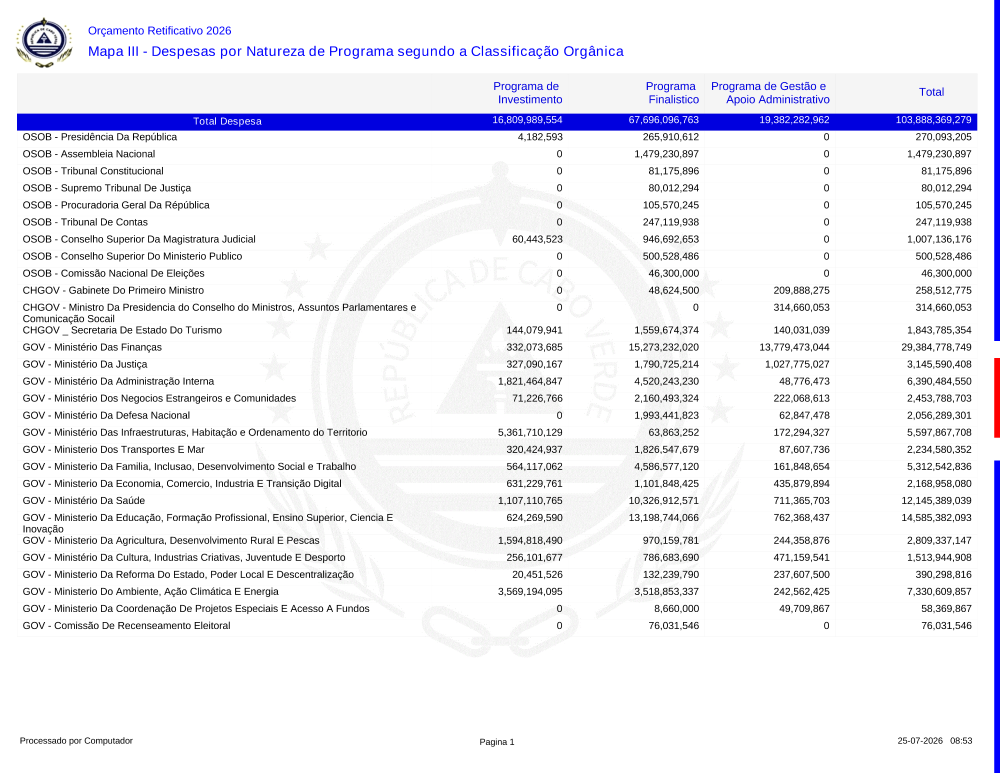Select row 'GOV - Ministerio Dos Transportes E Mar'
The image size is (1000, 773).
[x=497, y=450]
